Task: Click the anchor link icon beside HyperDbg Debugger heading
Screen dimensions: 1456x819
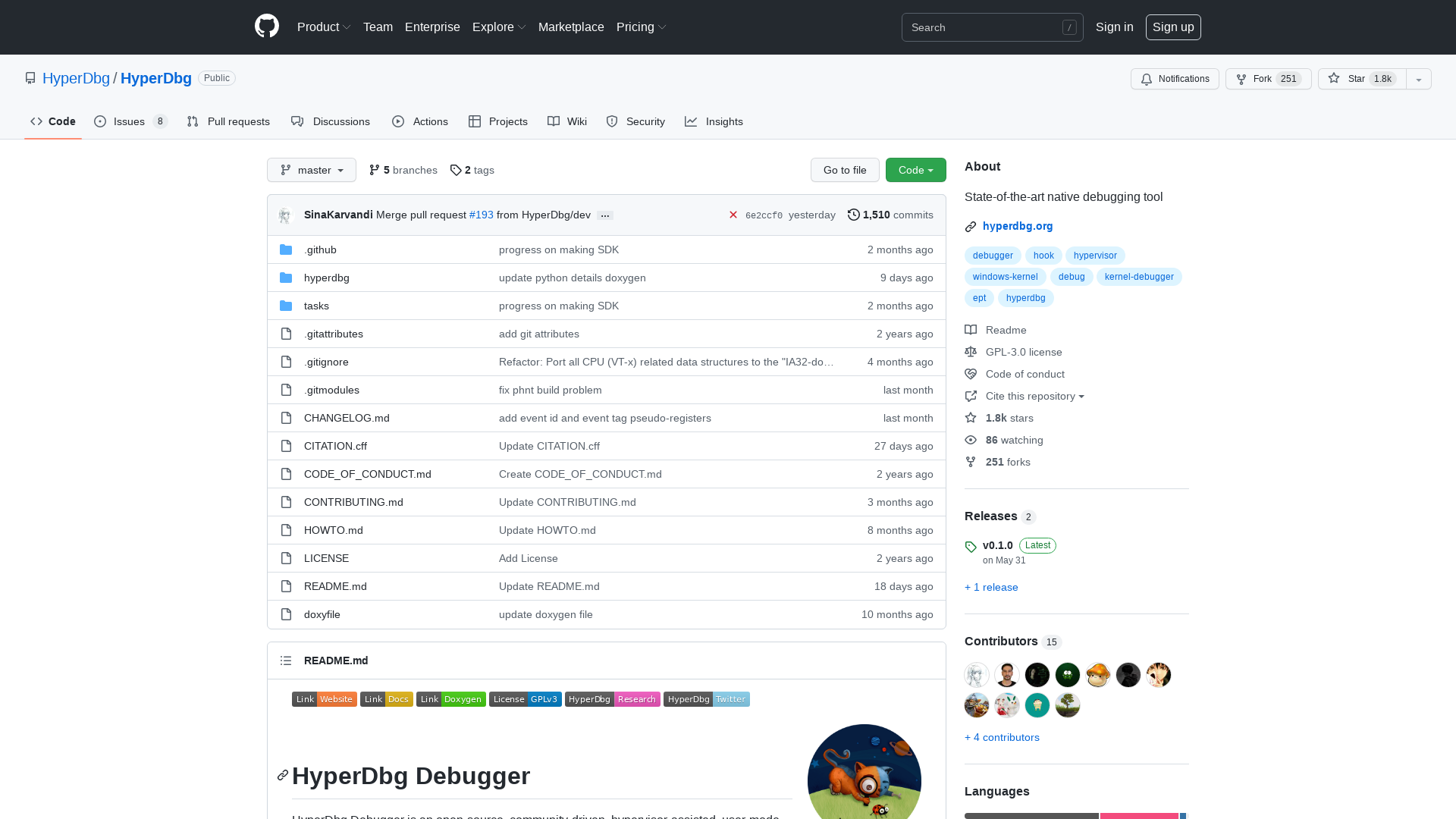Action: click(x=283, y=775)
